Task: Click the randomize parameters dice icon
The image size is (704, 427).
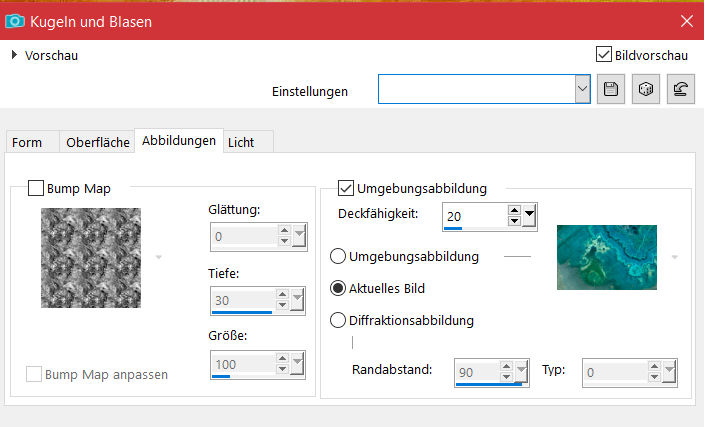Action: pyautogui.click(x=646, y=90)
